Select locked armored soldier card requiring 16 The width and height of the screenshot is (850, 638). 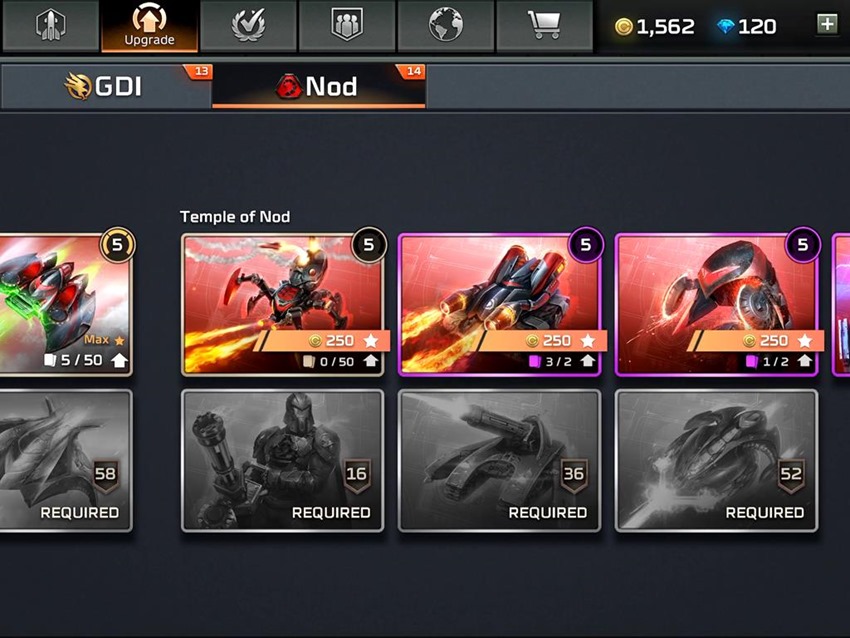[282, 460]
